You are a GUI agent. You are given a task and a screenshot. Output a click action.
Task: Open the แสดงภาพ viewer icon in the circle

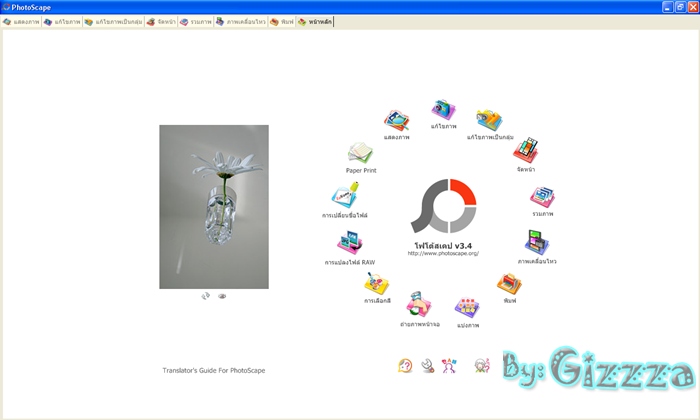tap(396, 121)
